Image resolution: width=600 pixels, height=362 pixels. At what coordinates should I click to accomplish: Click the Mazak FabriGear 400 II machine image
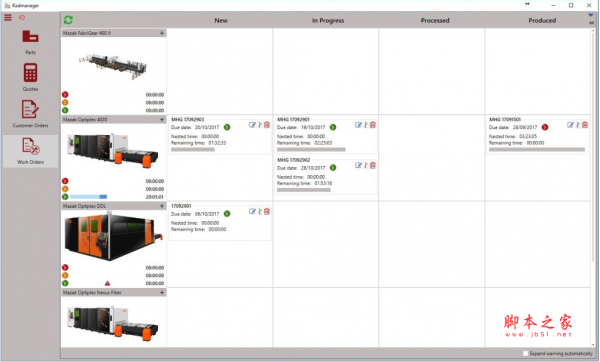coord(113,65)
